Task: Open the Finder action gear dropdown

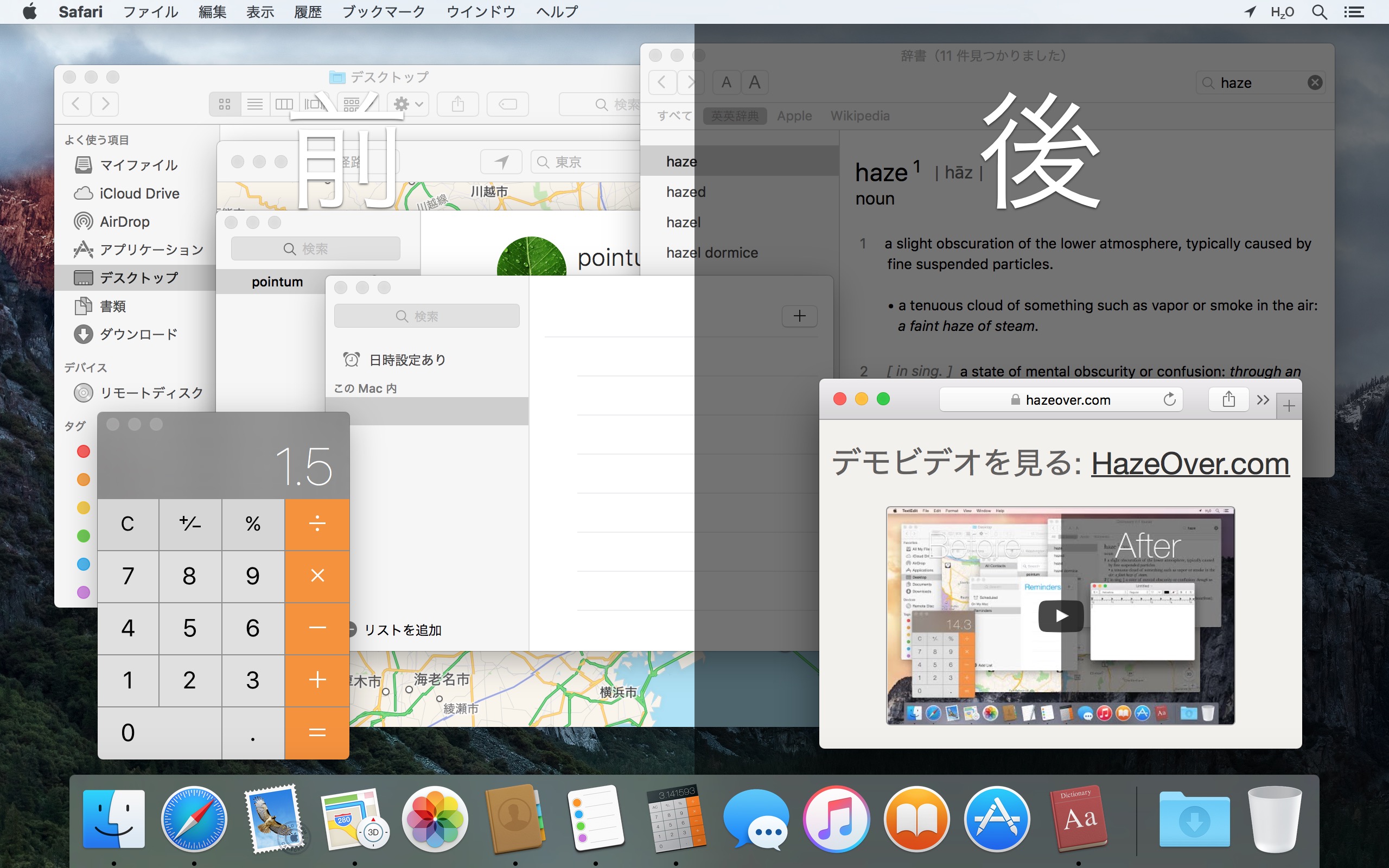Action: (x=408, y=104)
